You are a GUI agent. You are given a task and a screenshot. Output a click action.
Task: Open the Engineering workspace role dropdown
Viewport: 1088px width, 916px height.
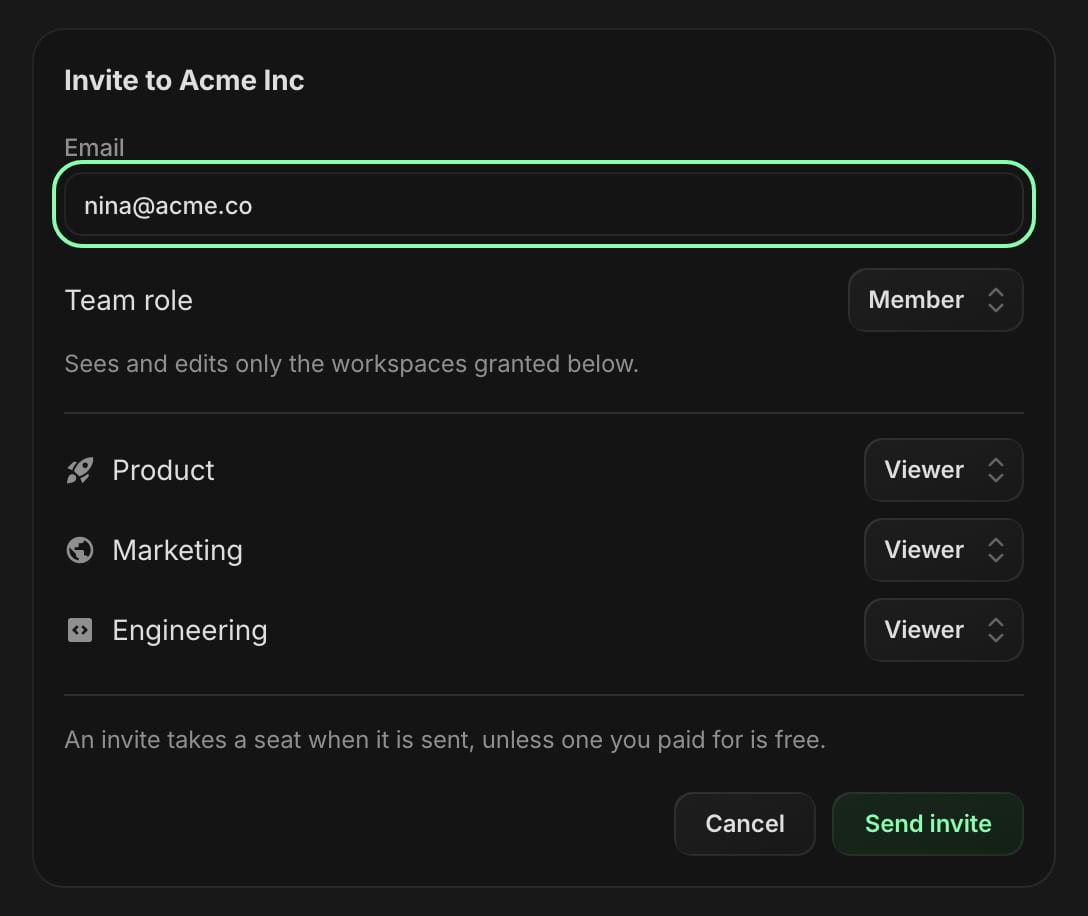click(943, 629)
